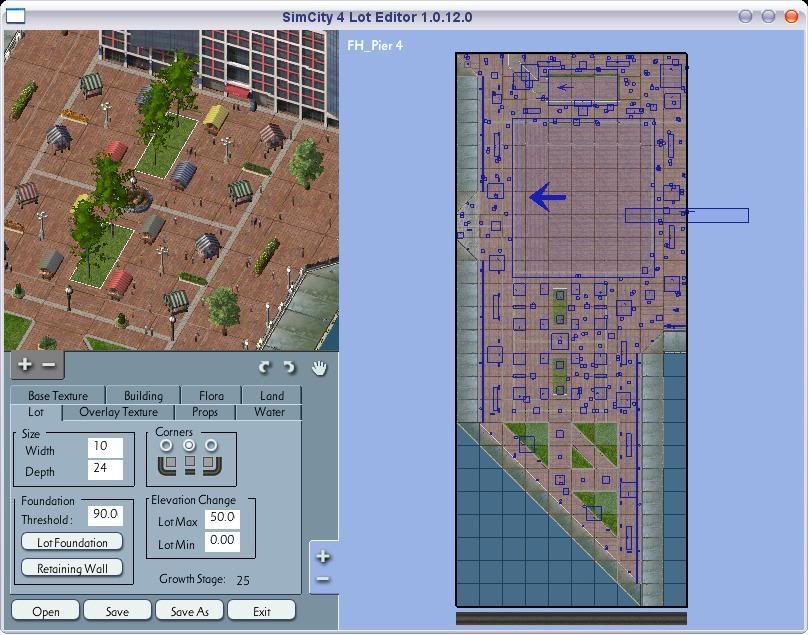Open the Building tab
The image size is (808, 635).
click(143, 395)
